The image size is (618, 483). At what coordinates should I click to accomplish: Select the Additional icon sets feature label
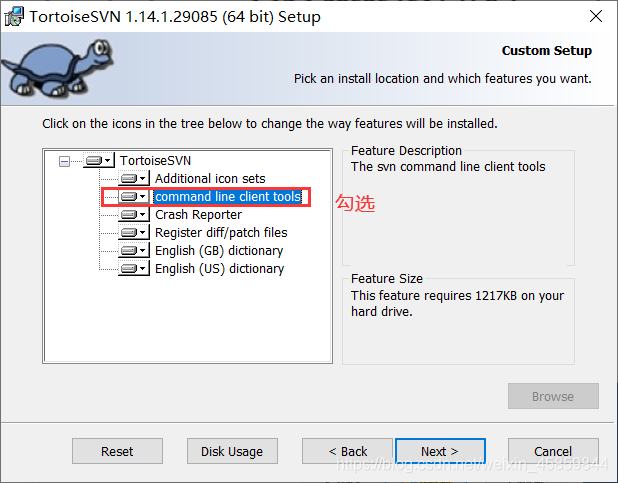click(x=210, y=179)
